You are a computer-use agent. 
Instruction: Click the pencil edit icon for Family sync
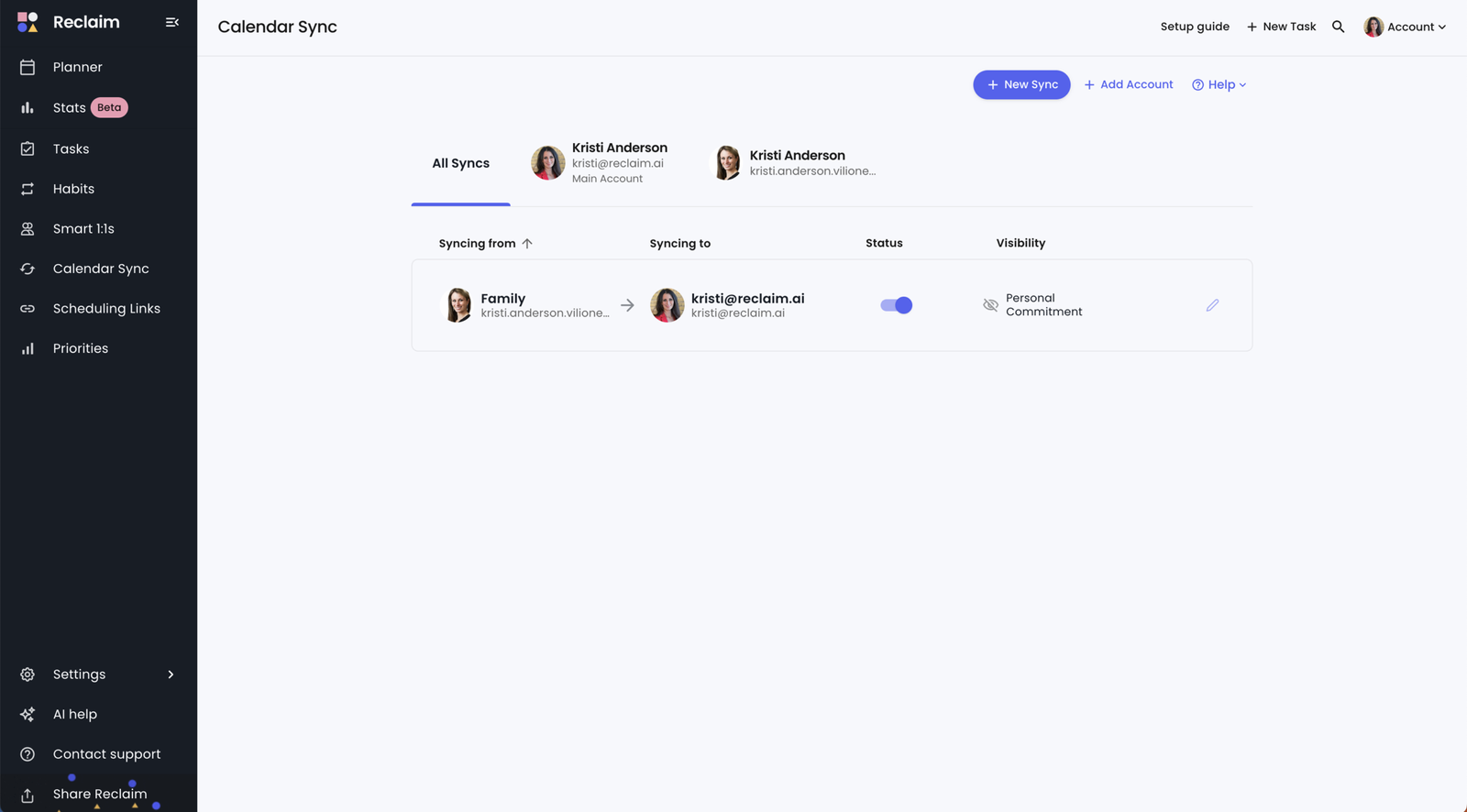click(x=1212, y=305)
